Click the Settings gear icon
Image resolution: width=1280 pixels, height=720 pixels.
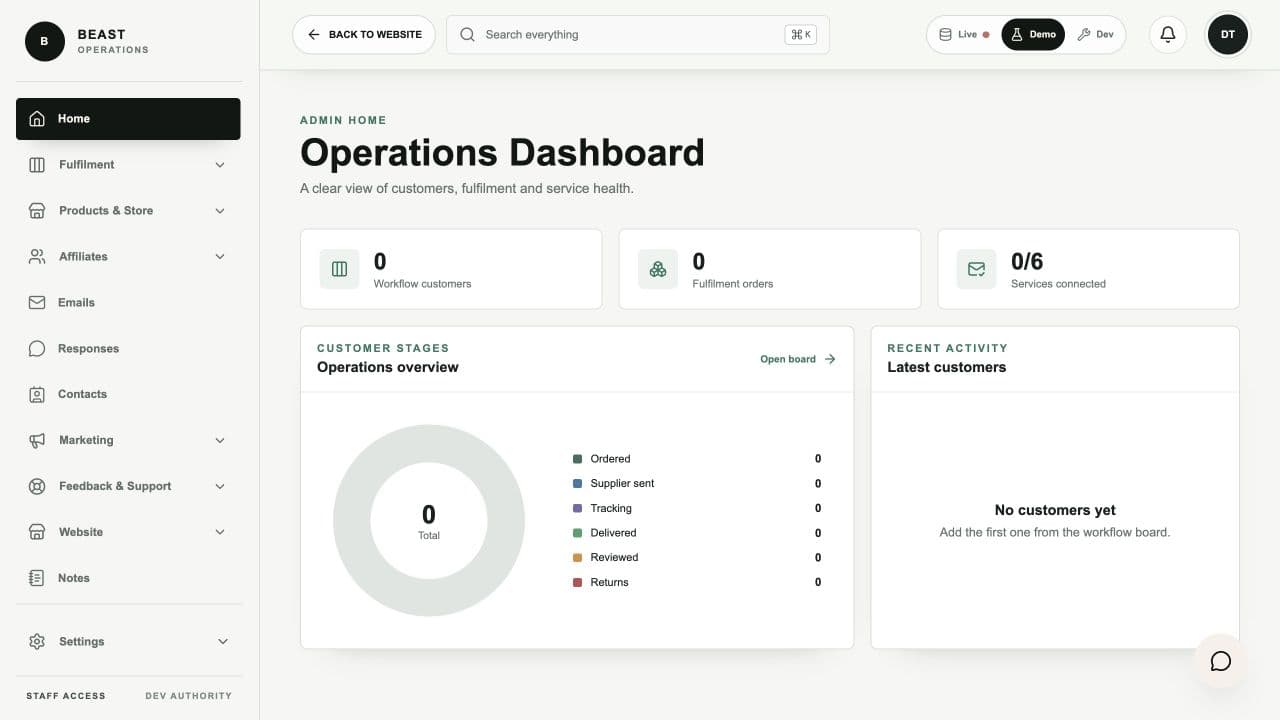tap(37, 642)
